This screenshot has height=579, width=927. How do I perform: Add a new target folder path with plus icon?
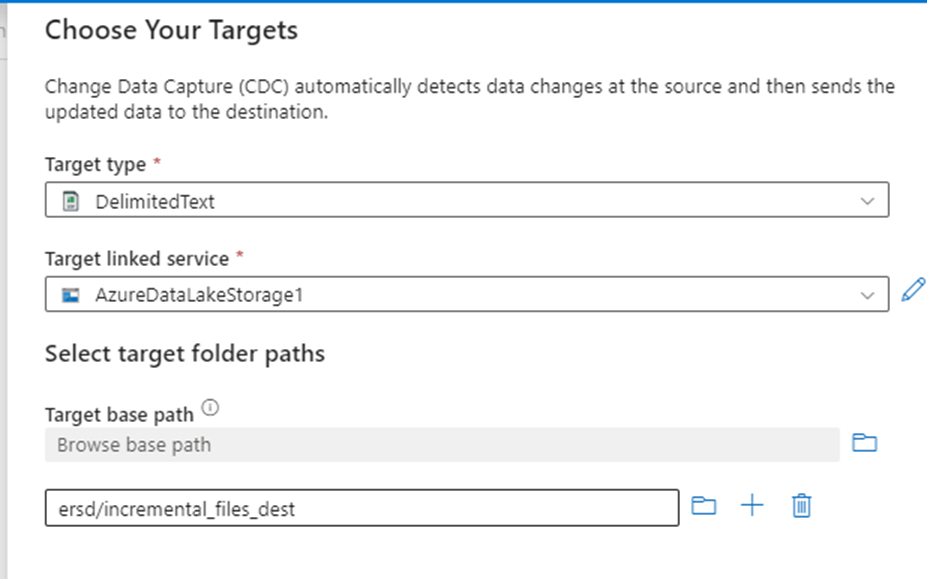pyautogui.click(x=752, y=506)
